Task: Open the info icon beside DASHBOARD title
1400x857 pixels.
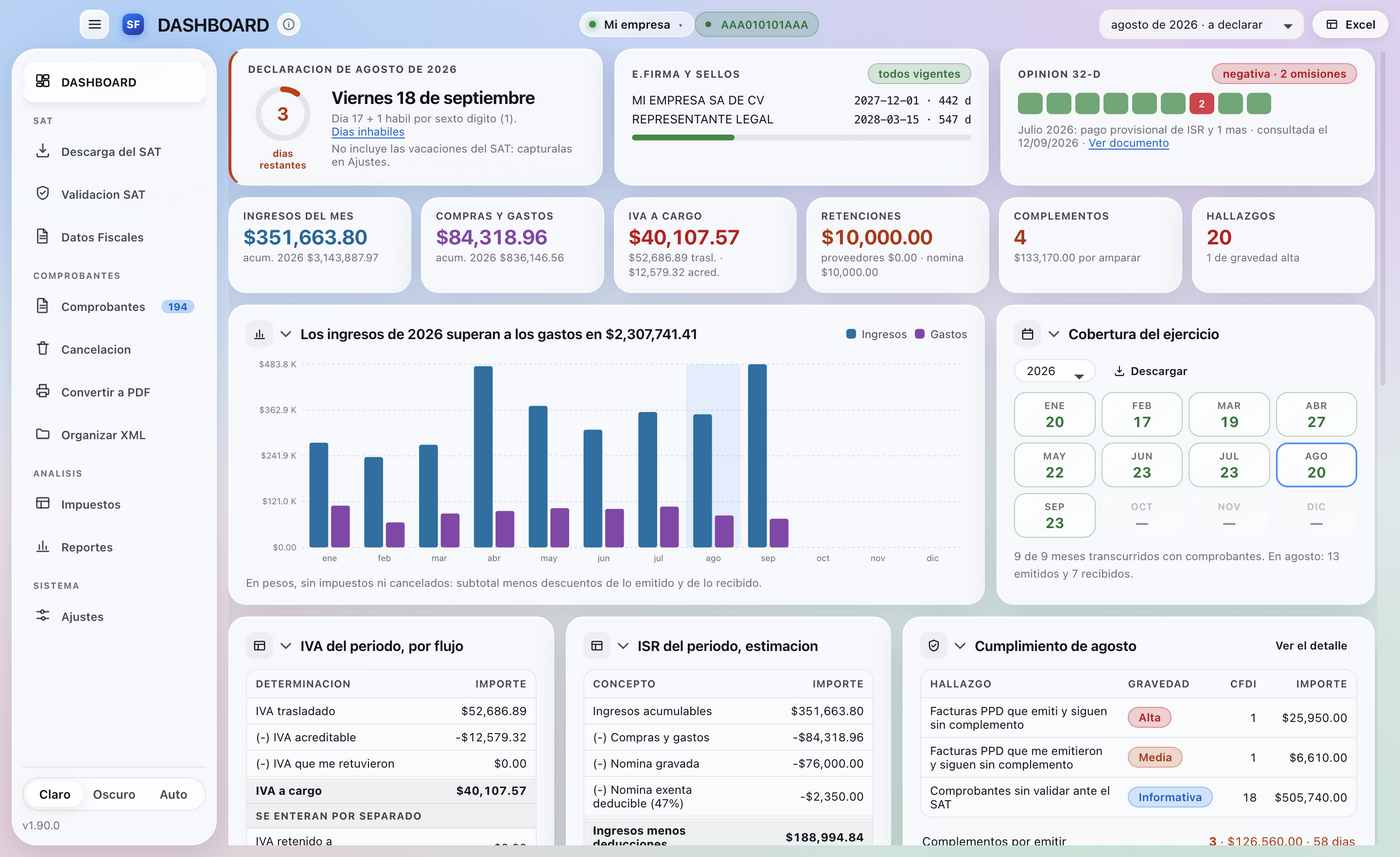Action: 289,25
